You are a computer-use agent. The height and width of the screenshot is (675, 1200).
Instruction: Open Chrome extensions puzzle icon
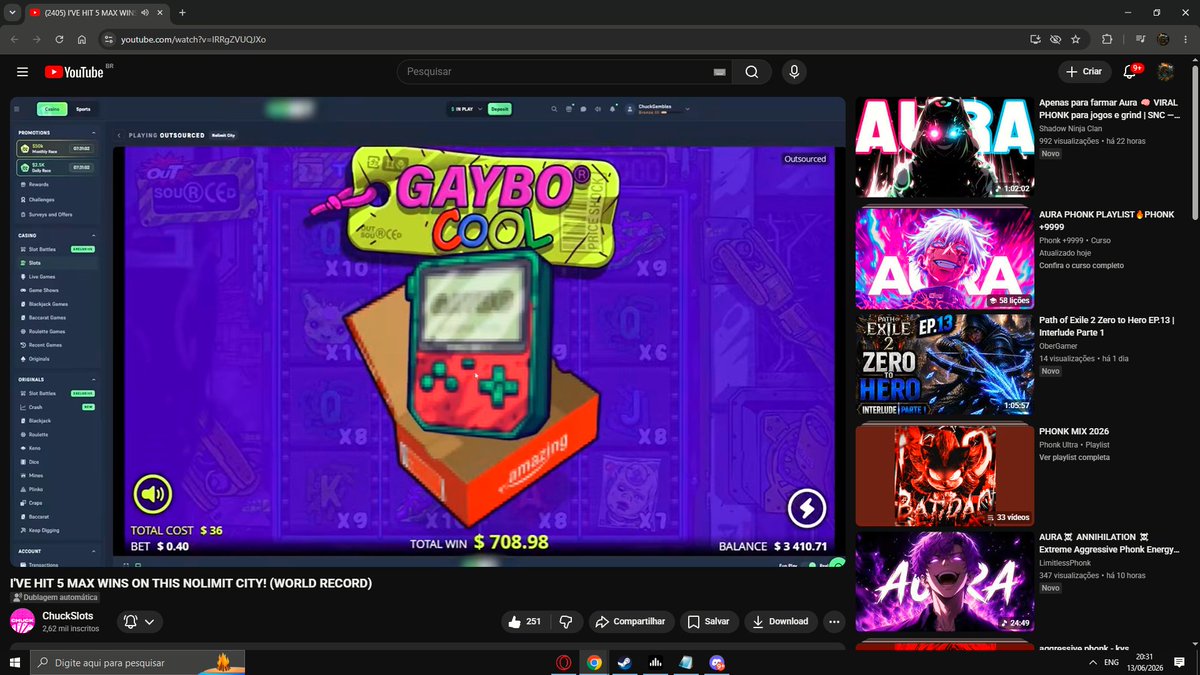(x=1107, y=40)
